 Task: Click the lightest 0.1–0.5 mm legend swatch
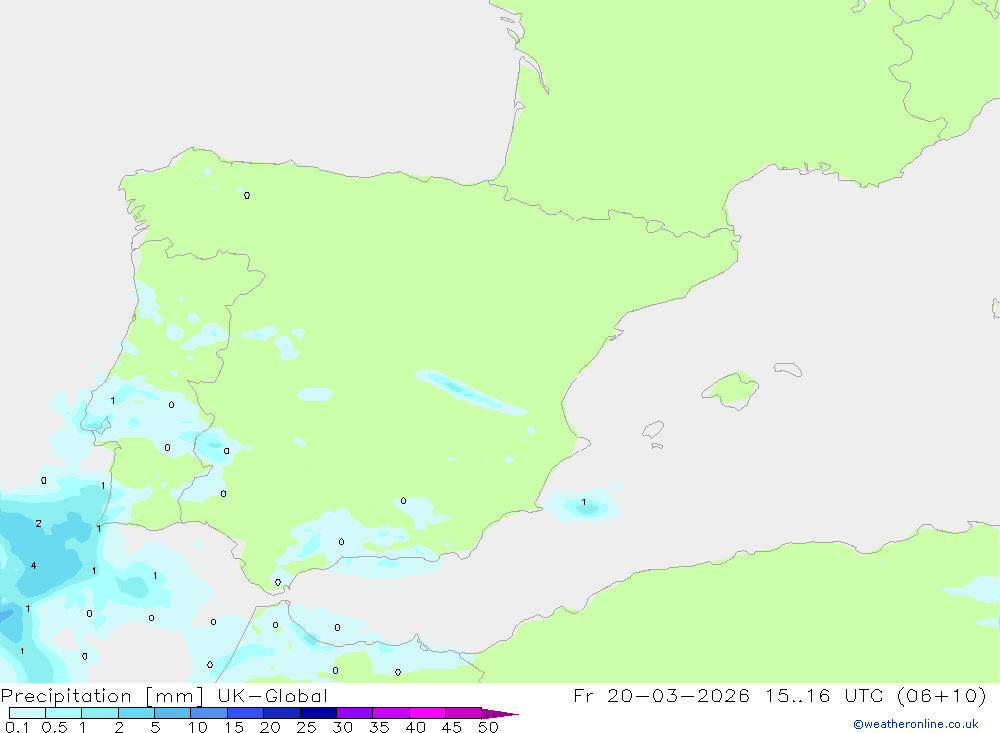(27, 713)
